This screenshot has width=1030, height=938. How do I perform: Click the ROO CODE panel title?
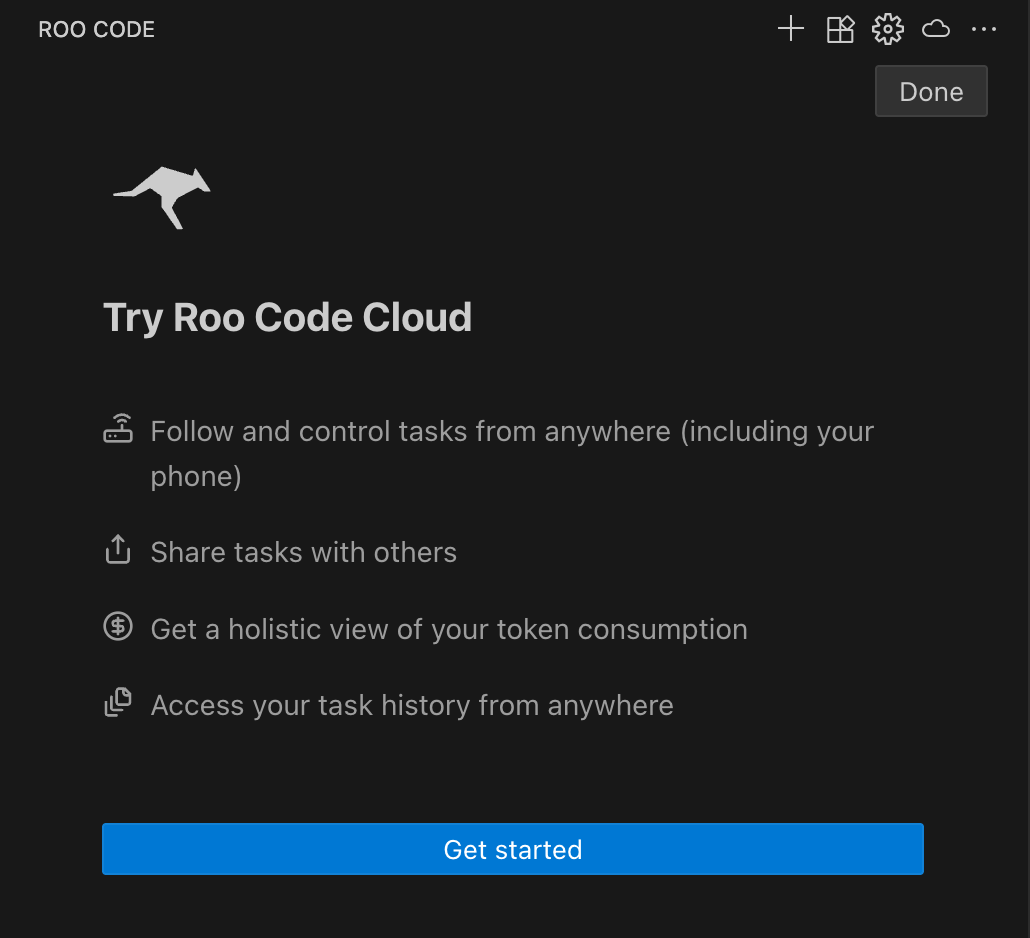coord(96,29)
